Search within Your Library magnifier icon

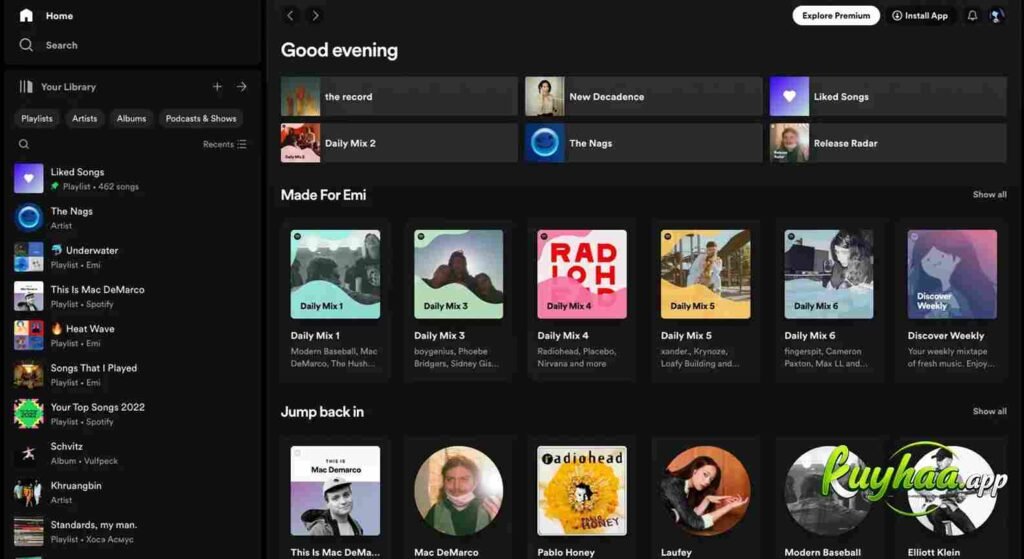(x=24, y=144)
